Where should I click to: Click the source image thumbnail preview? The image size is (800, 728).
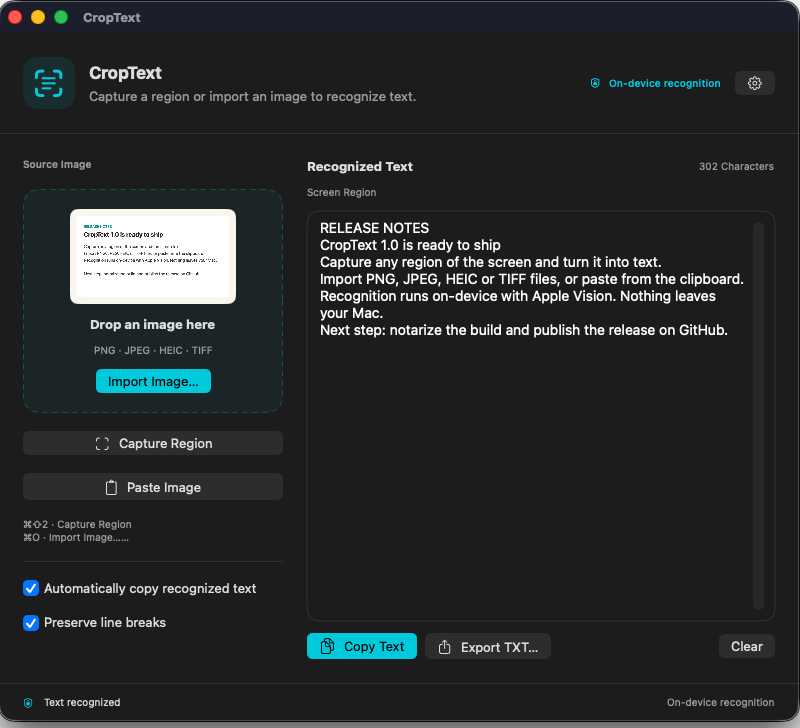[153, 257]
